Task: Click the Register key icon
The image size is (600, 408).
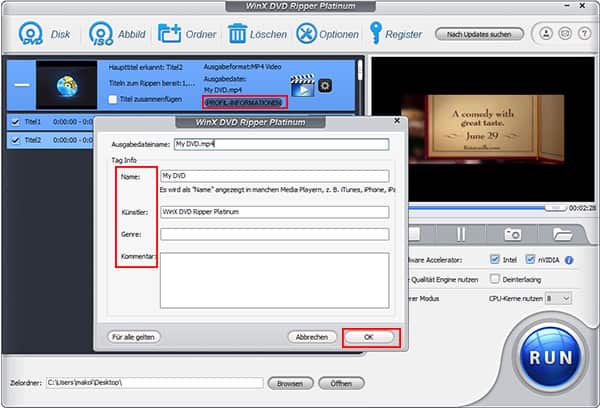Action: click(x=375, y=33)
